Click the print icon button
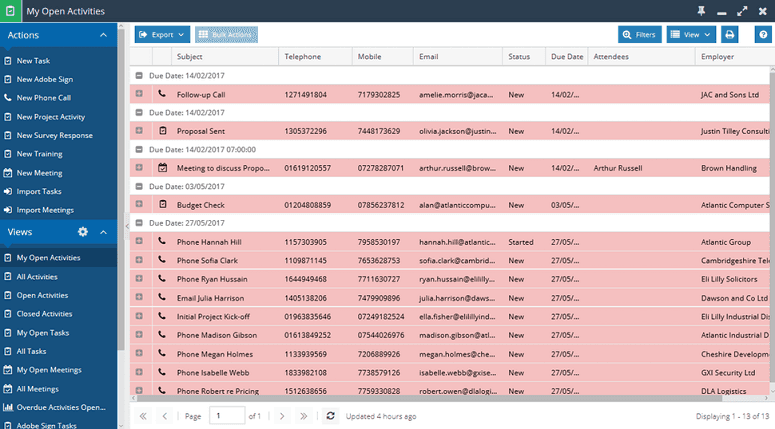Viewport: 775px width, 429px height. 730,35
